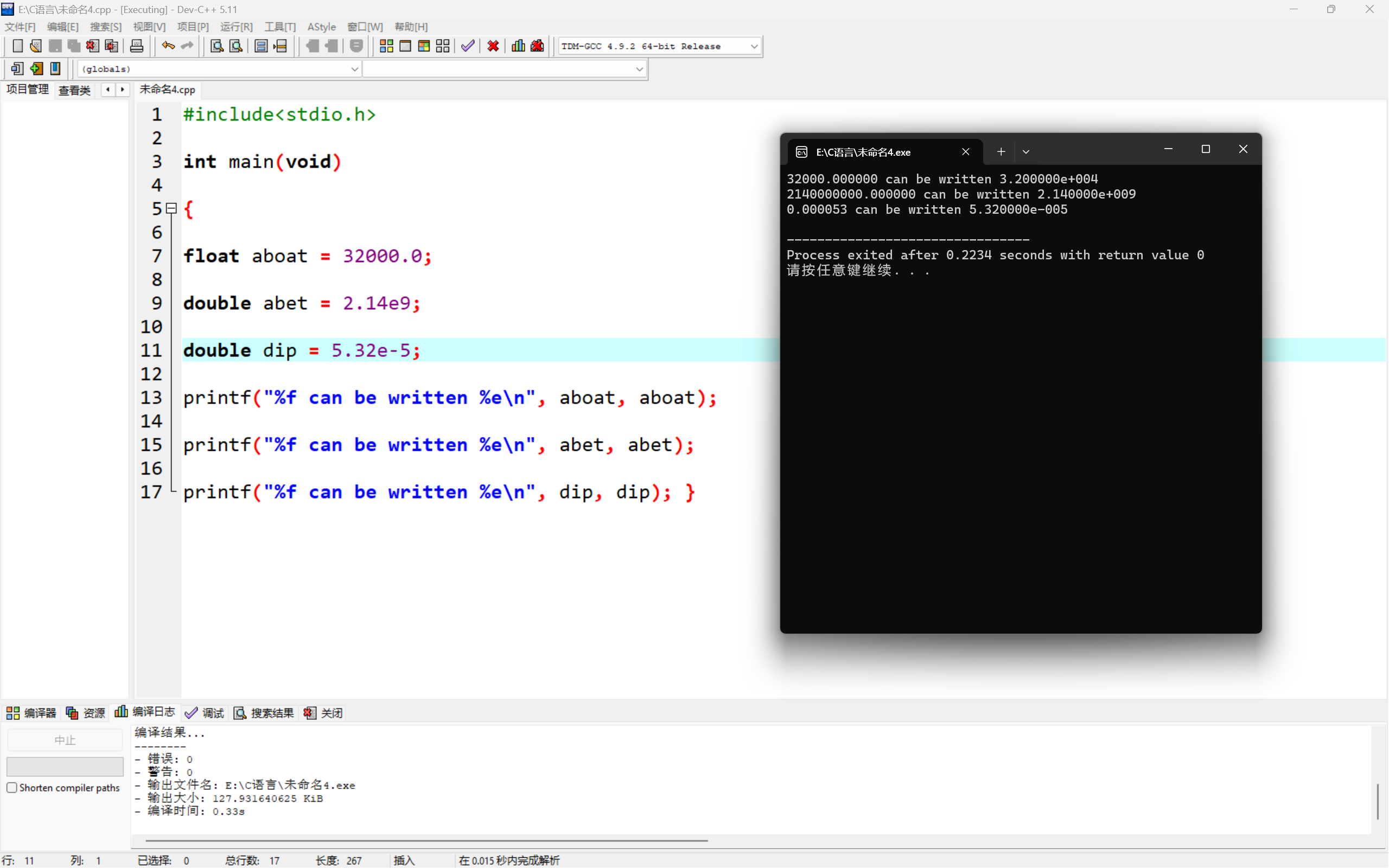Click the Undo arrow icon
1389x868 pixels.
(x=168, y=46)
